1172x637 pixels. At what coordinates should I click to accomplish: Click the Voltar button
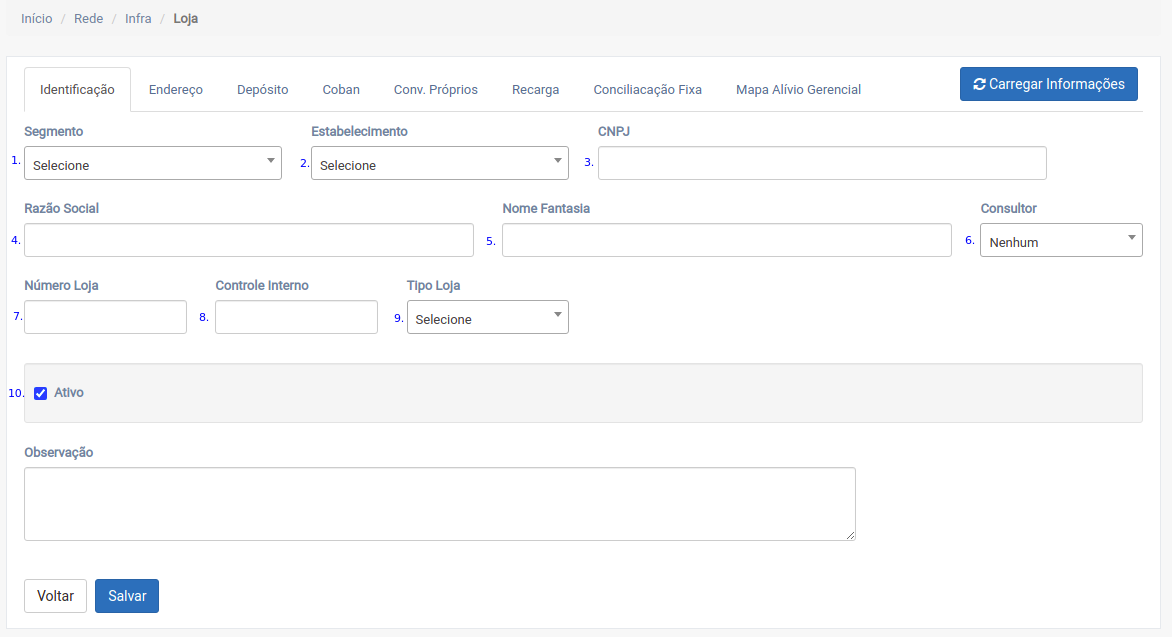55,596
